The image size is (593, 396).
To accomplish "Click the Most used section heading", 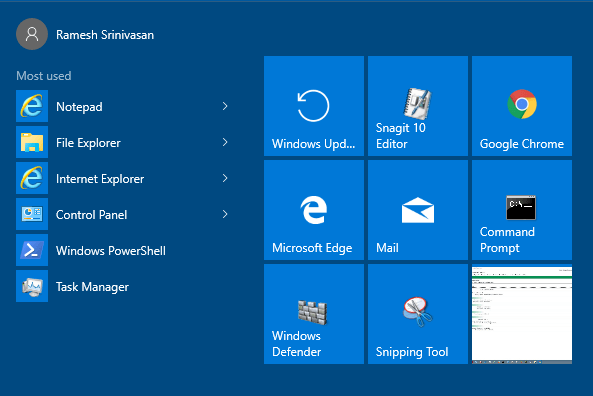I will pos(43,76).
